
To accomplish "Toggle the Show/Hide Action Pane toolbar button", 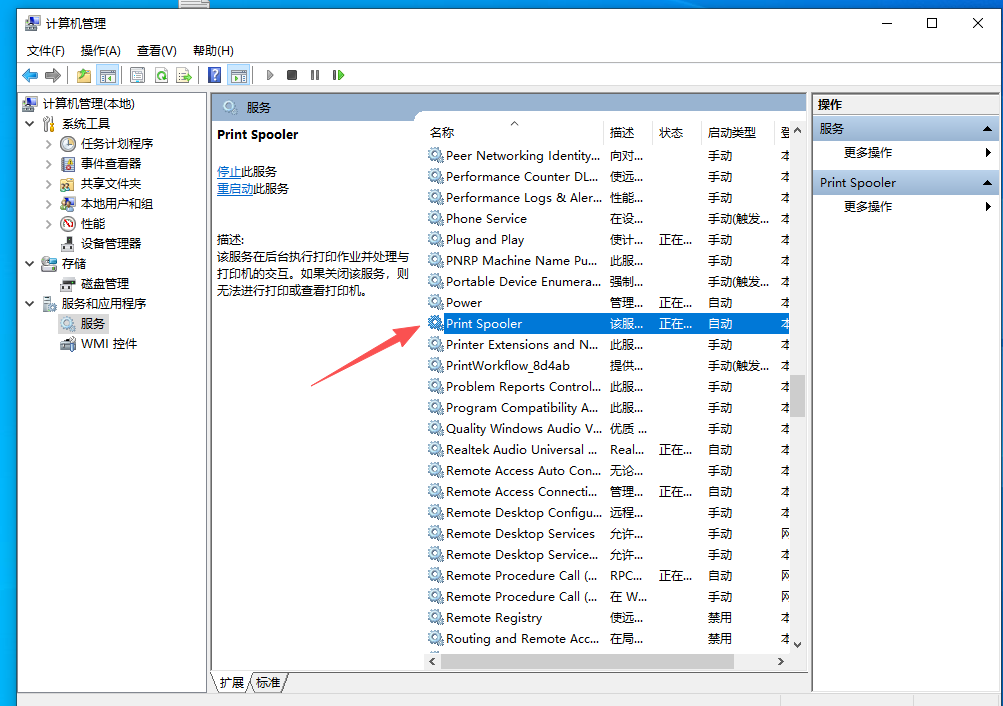I will coord(238,75).
